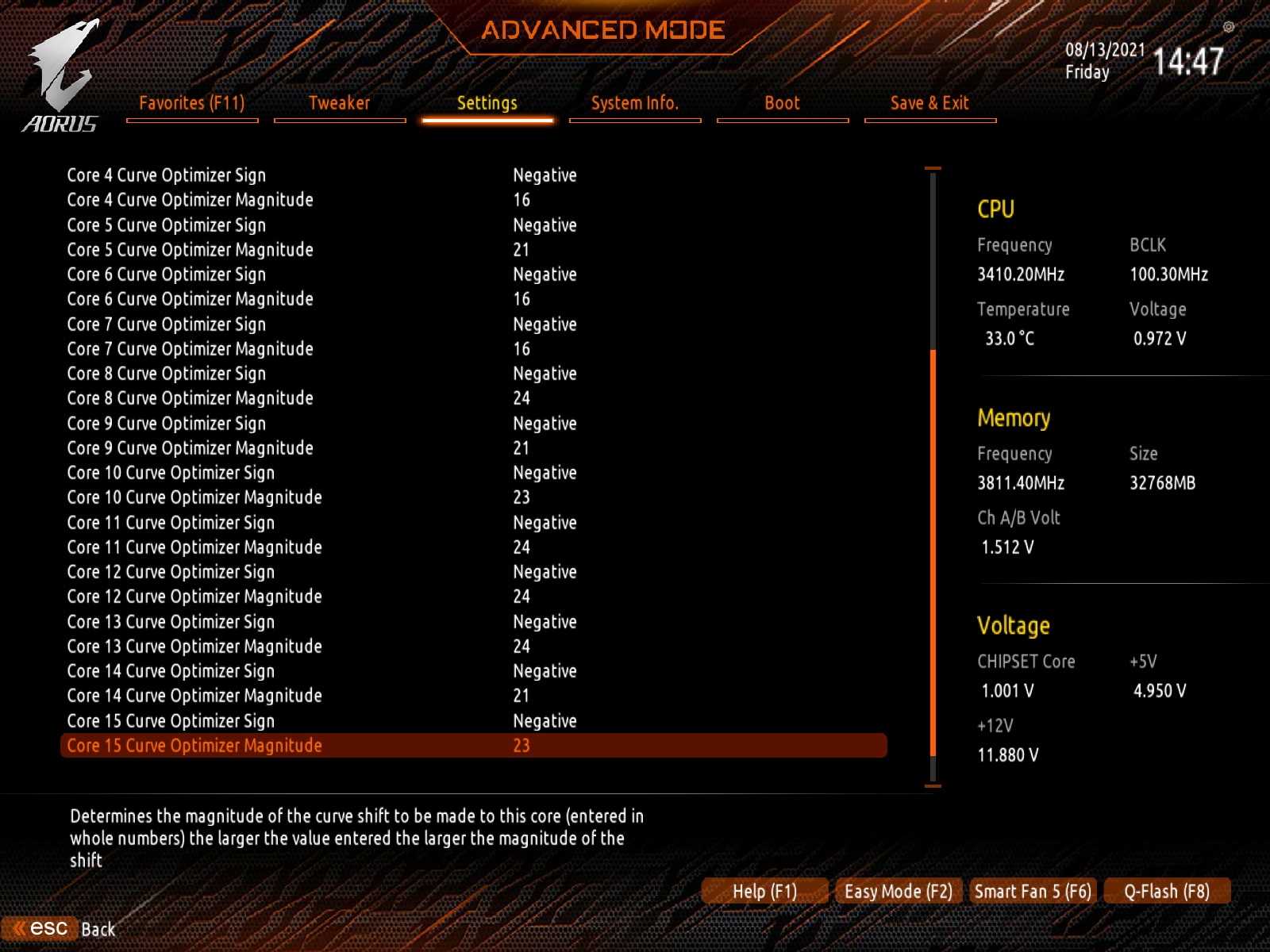This screenshot has width=1270, height=952.
Task: Select Core 11 Curve Optimizer Magnitude row
Action: [474, 547]
